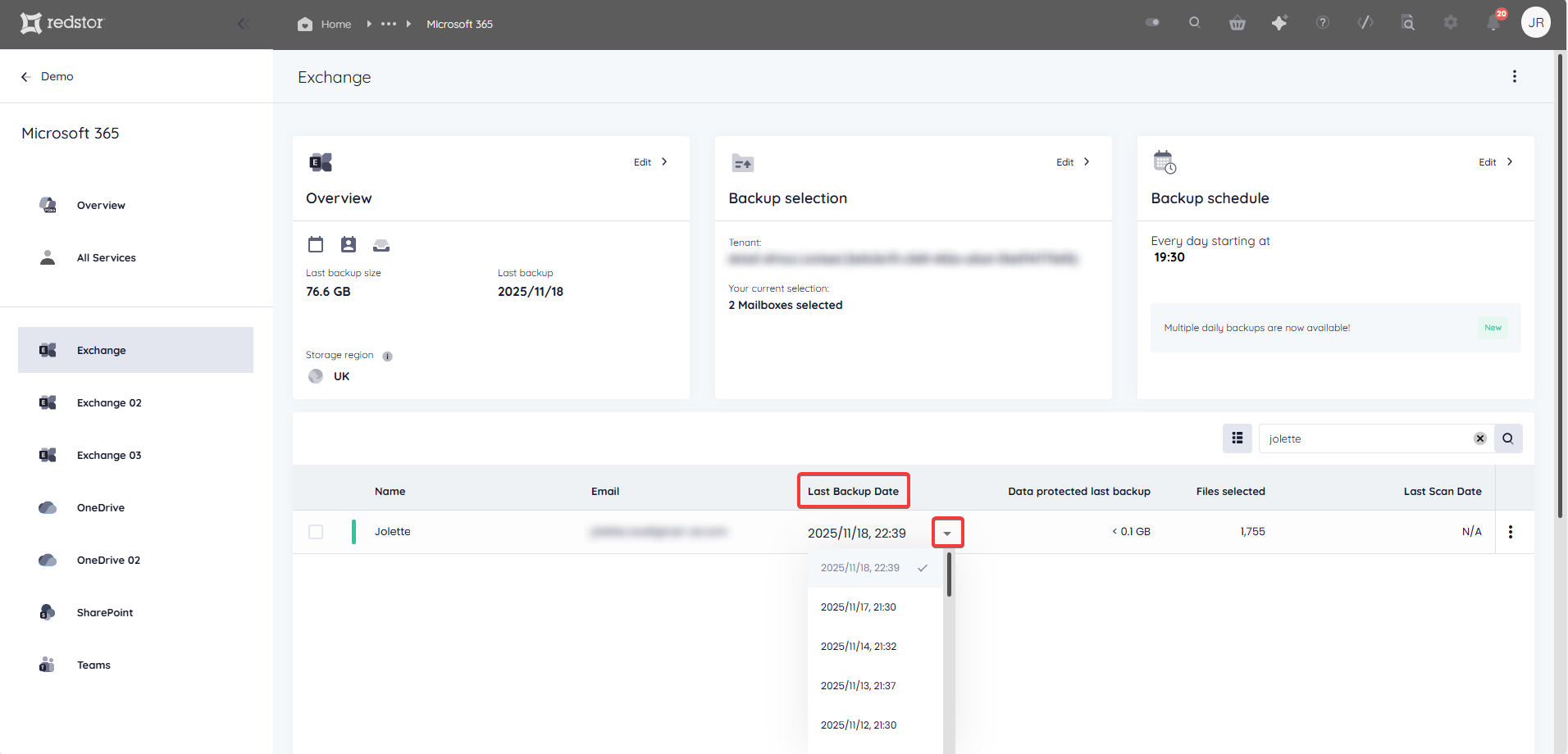Toggle the list view icon button
This screenshot has height=754, width=1568.
point(1238,438)
